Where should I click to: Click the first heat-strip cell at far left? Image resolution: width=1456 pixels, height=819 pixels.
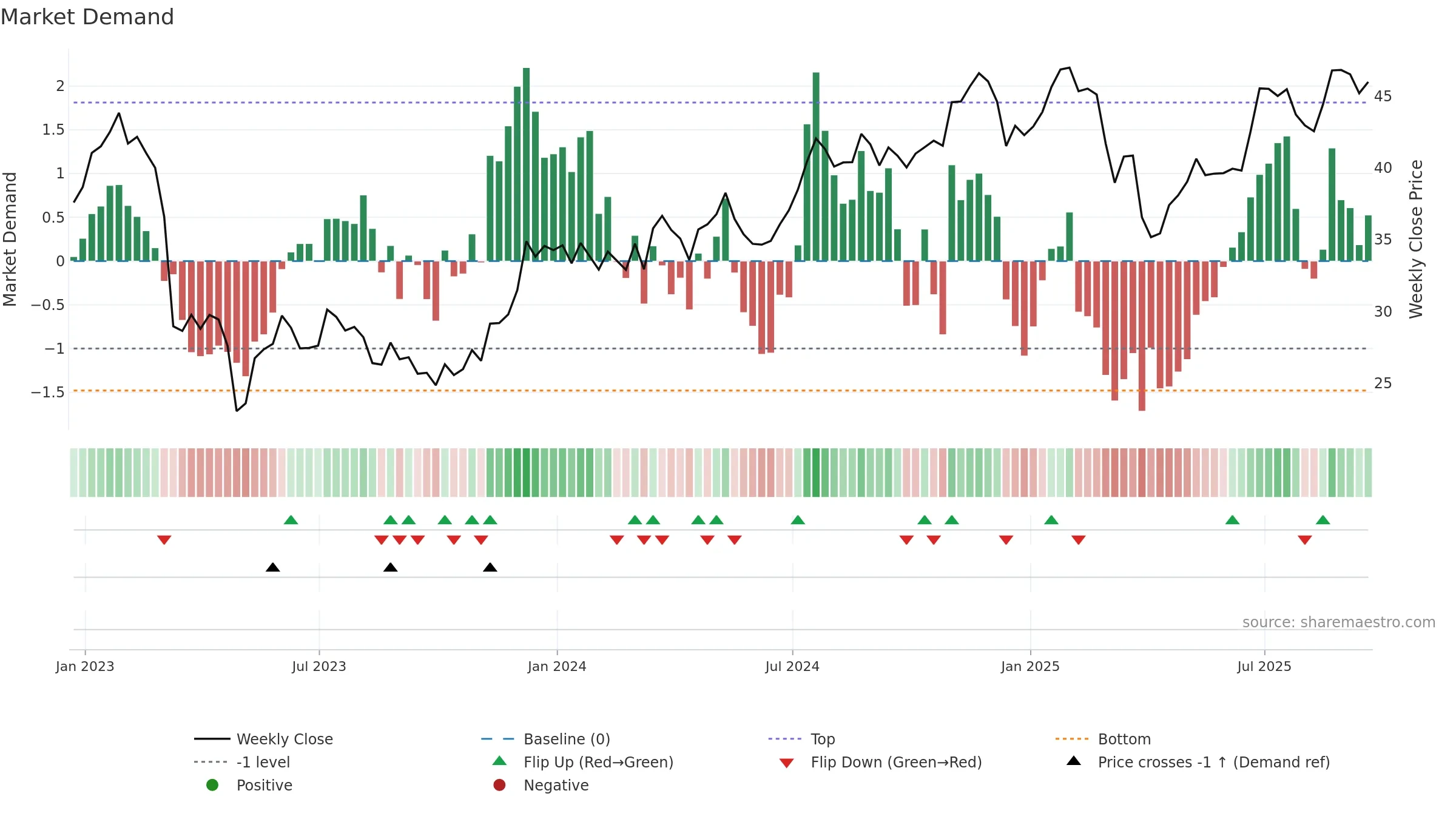click(73, 473)
